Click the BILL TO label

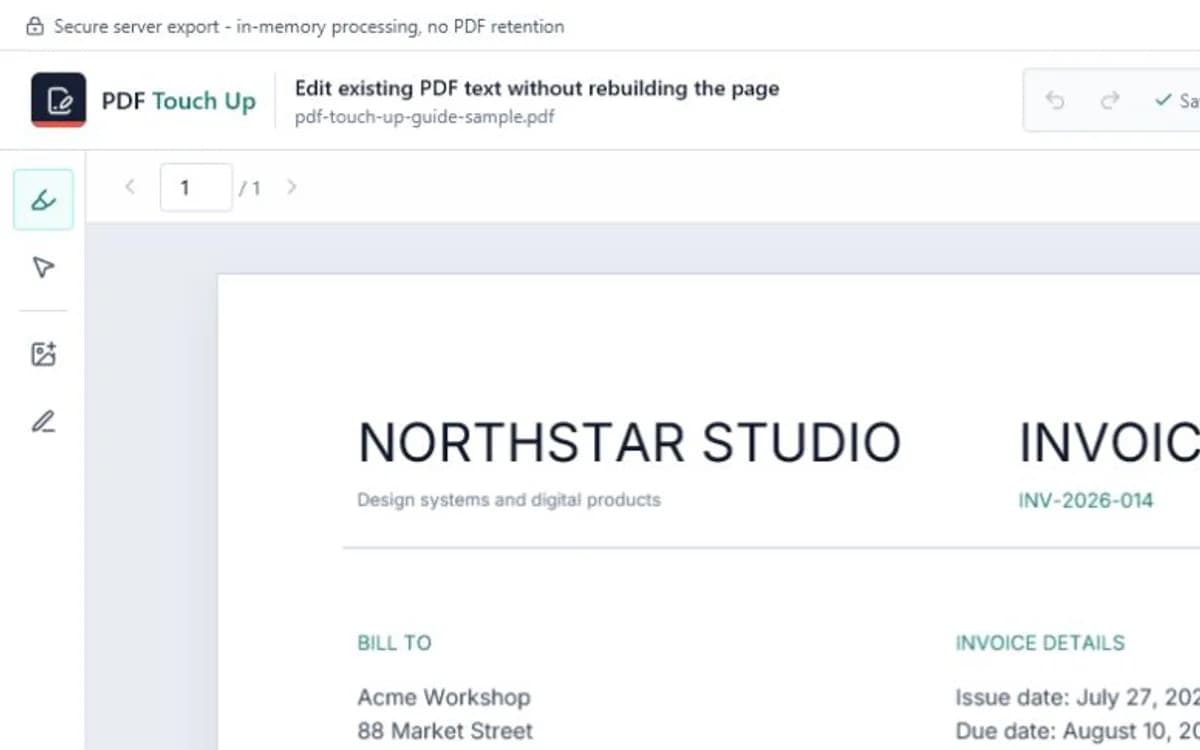[394, 643]
